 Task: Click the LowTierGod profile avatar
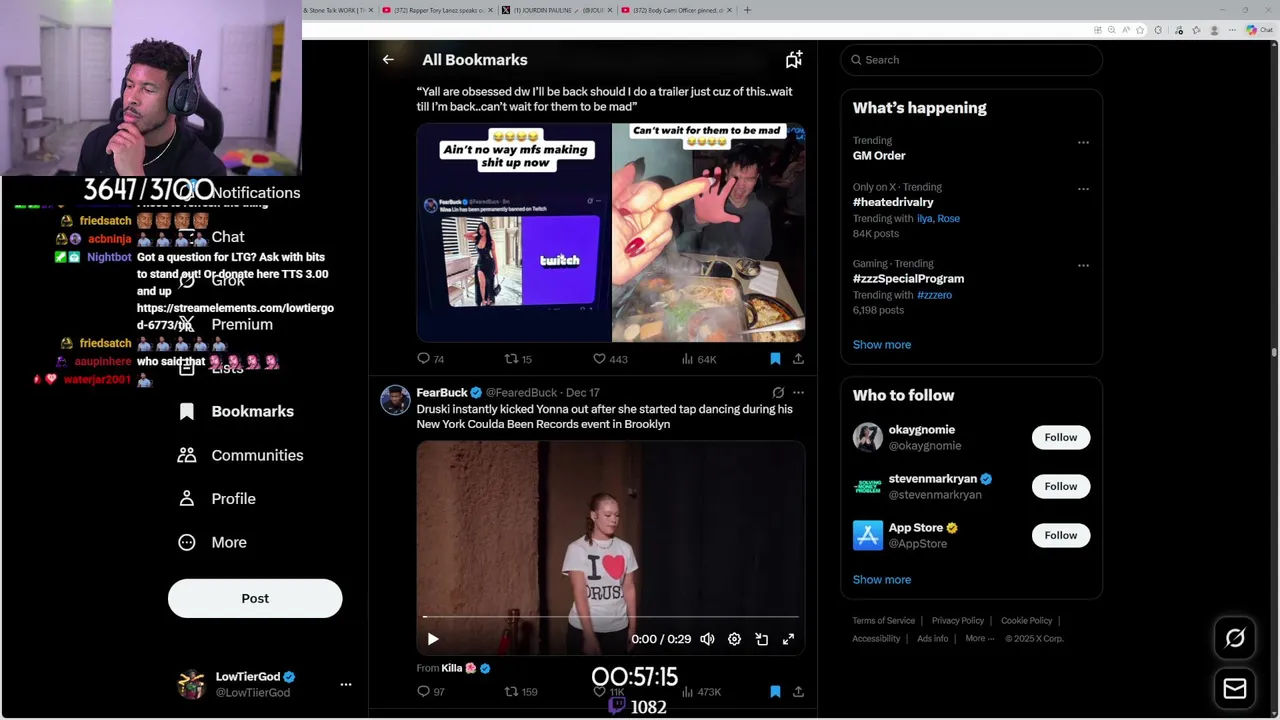coord(191,684)
